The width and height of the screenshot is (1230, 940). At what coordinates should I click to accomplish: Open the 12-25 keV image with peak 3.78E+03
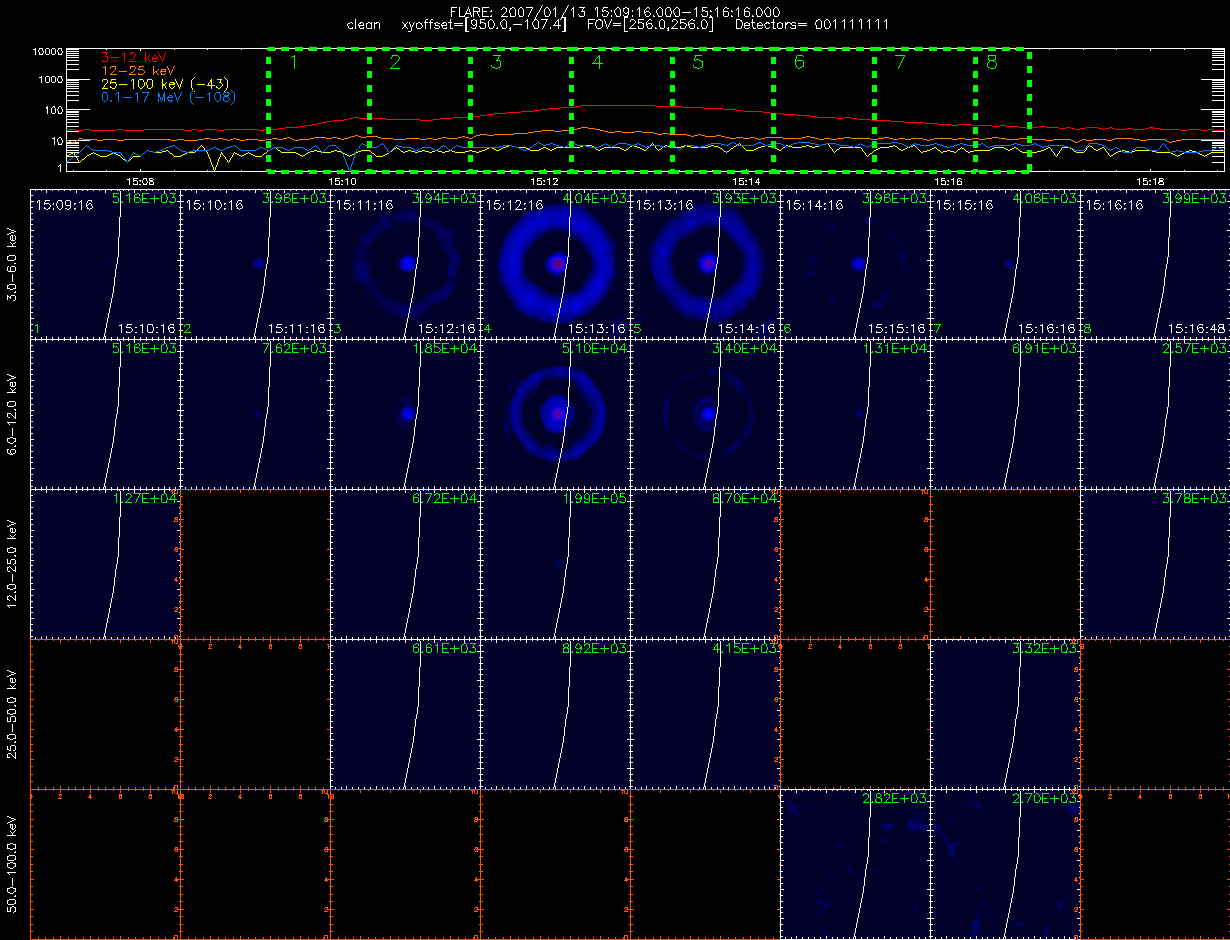(x=1155, y=563)
